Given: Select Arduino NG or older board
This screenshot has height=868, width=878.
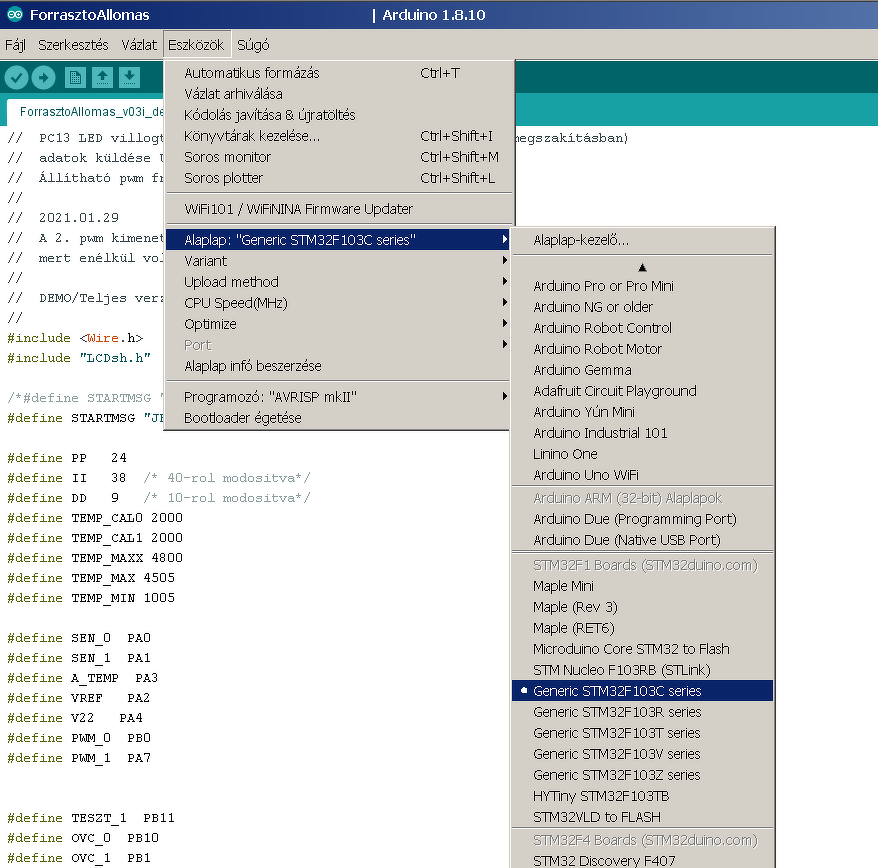Looking at the screenshot, I should [x=642, y=307].
